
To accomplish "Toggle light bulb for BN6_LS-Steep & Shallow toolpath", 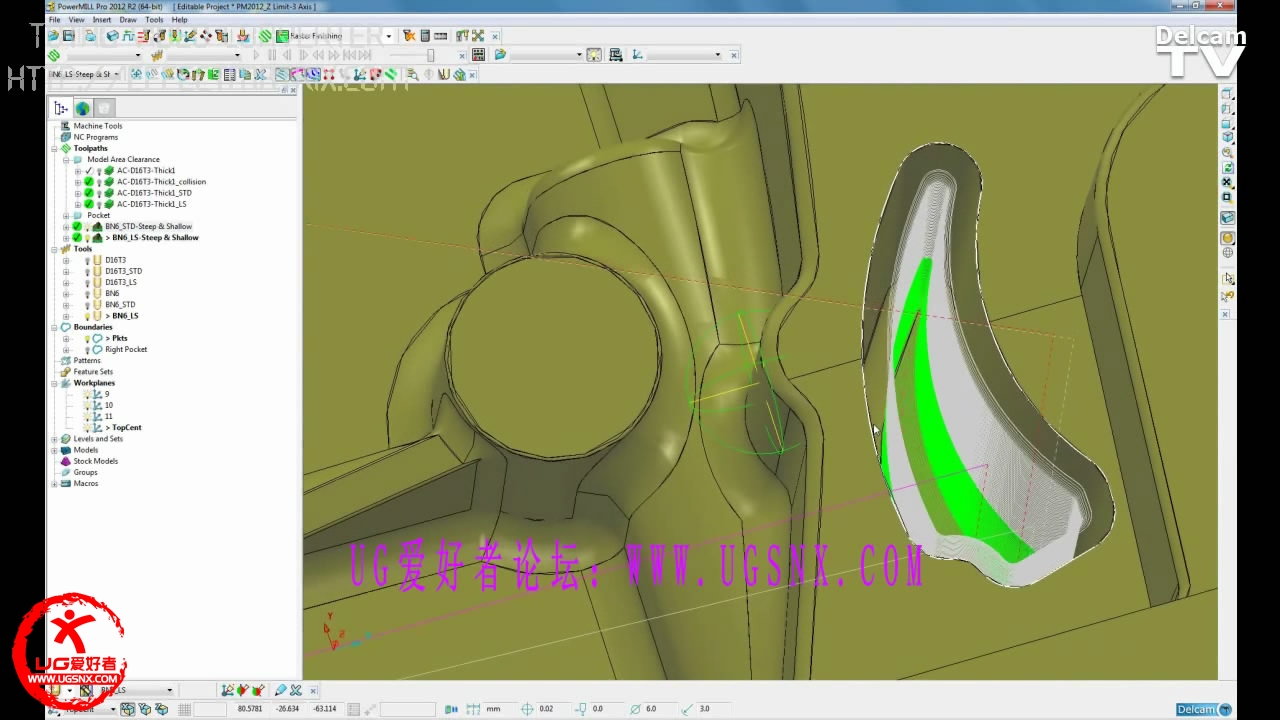I will click(88, 238).
